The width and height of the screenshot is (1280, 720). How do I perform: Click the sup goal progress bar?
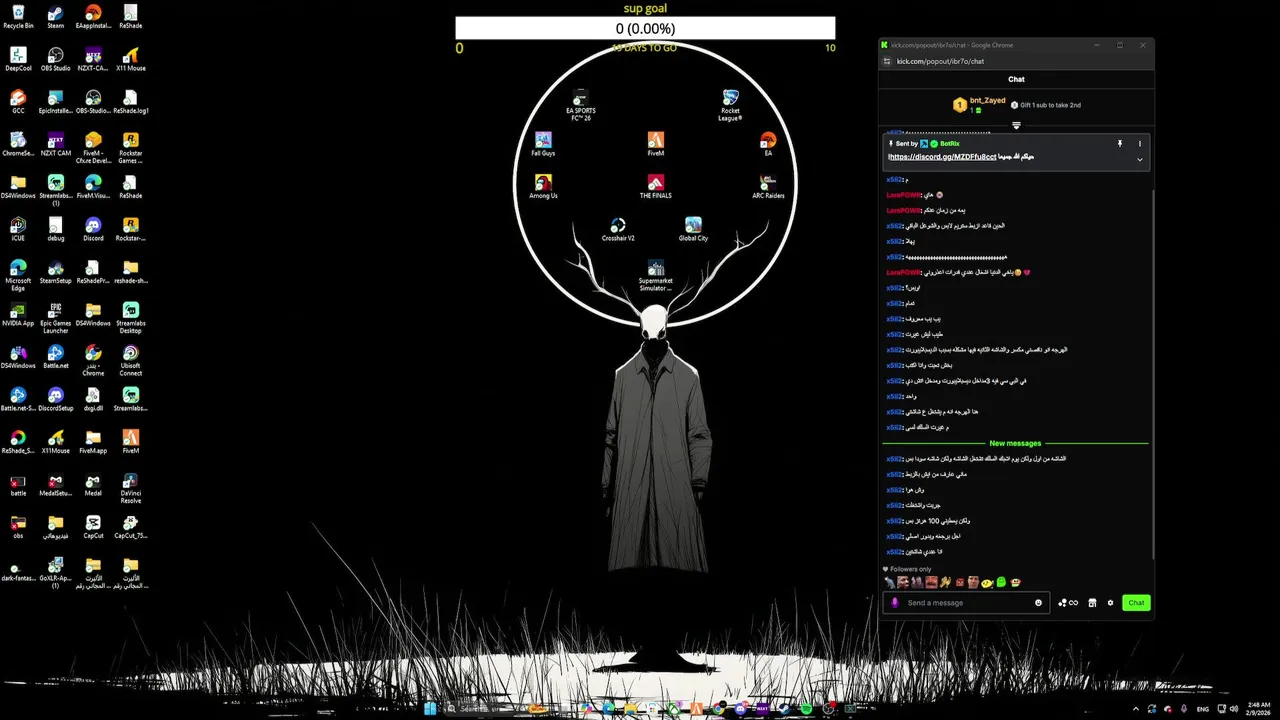645,28
